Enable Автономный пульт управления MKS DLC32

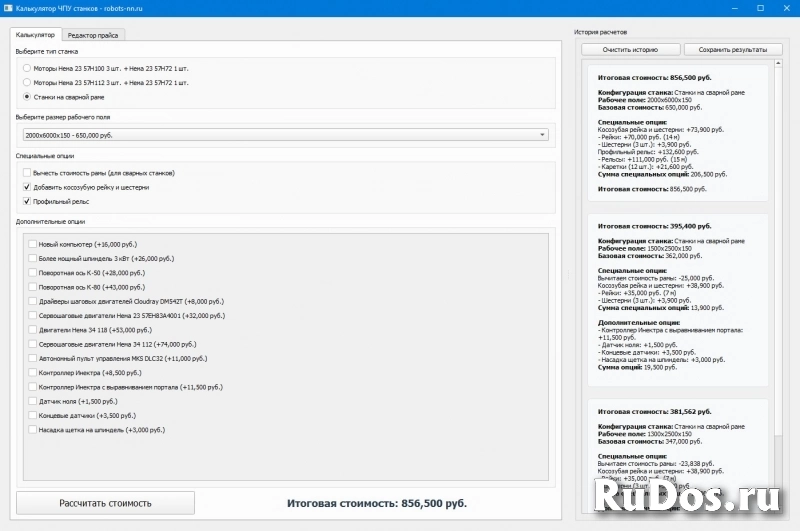click(33, 358)
